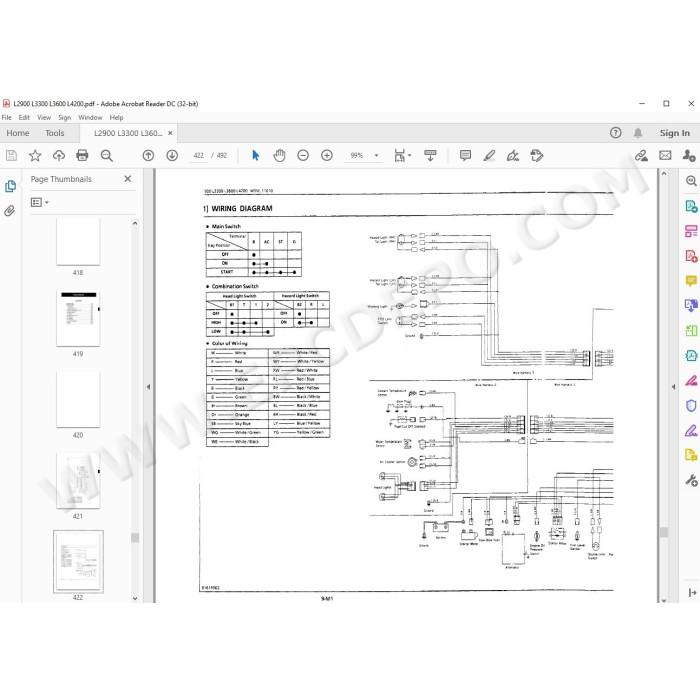Image resolution: width=700 pixels, height=700 pixels.
Task: Open the Stamp tool
Action: click(537, 155)
